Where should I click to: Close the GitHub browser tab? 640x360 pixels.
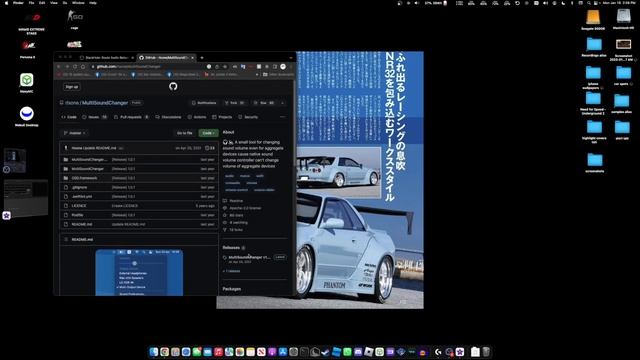coord(193,58)
